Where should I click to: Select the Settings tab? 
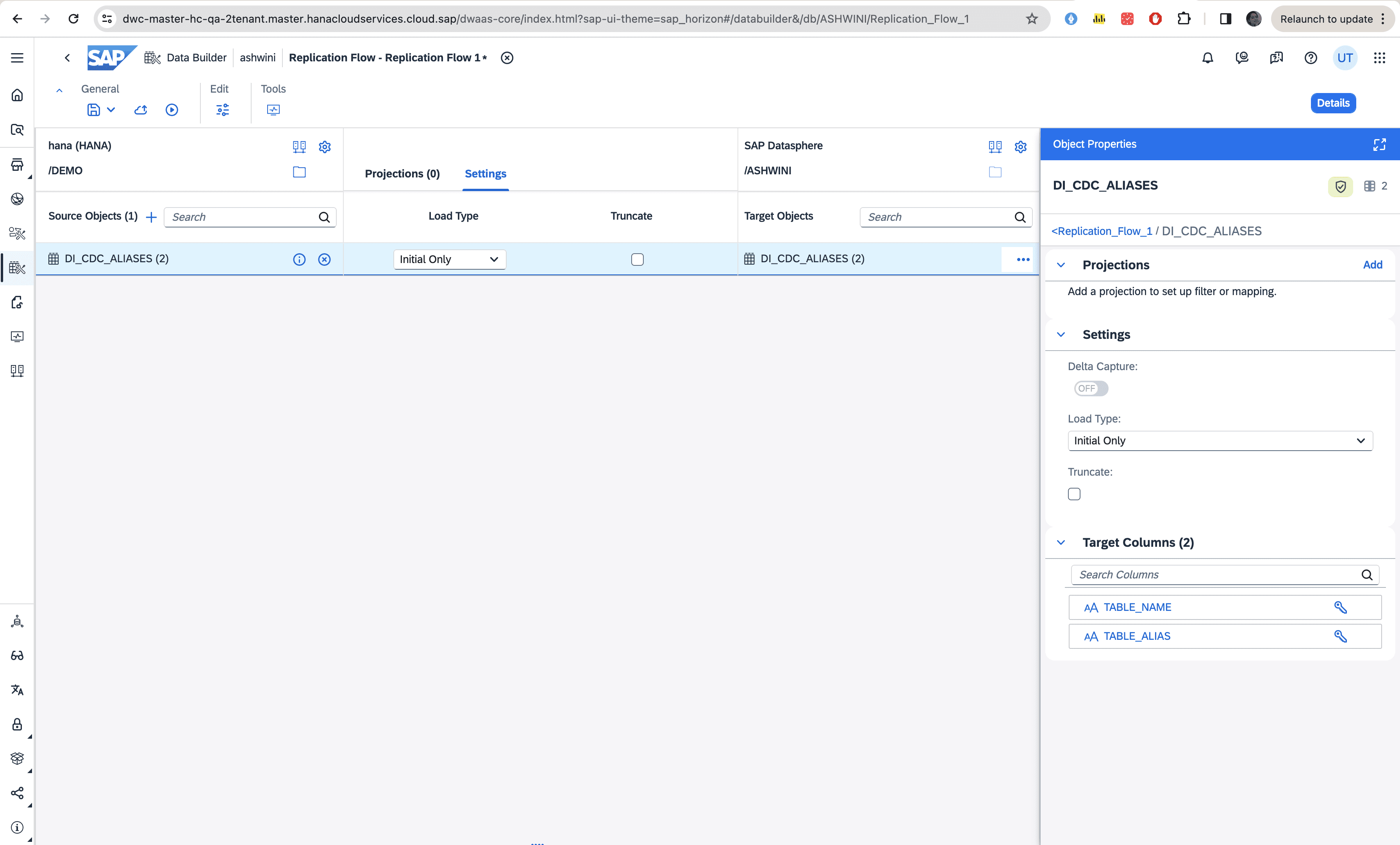(x=485, y=174)
